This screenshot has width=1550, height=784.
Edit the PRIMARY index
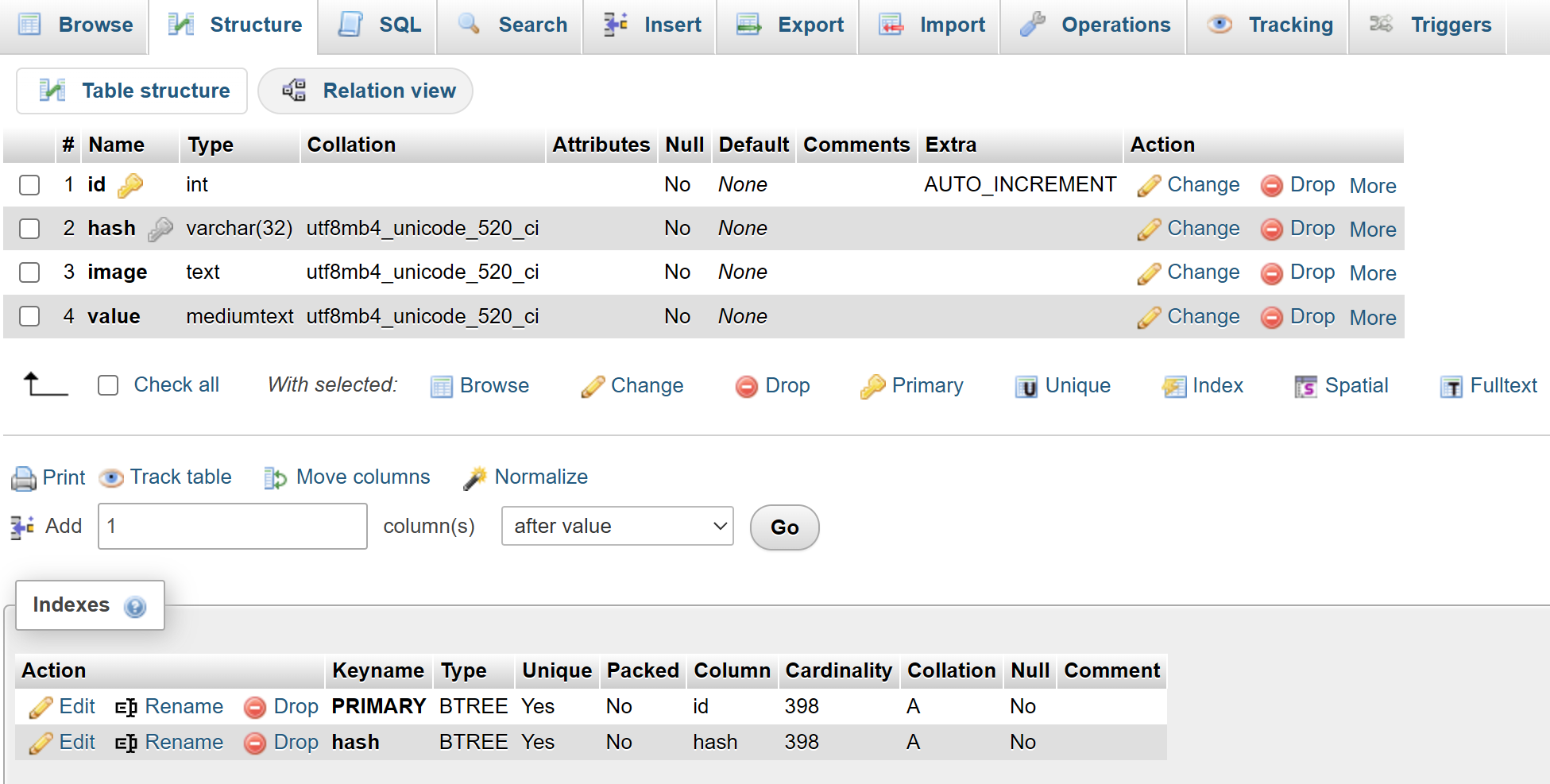pos(62,707)
